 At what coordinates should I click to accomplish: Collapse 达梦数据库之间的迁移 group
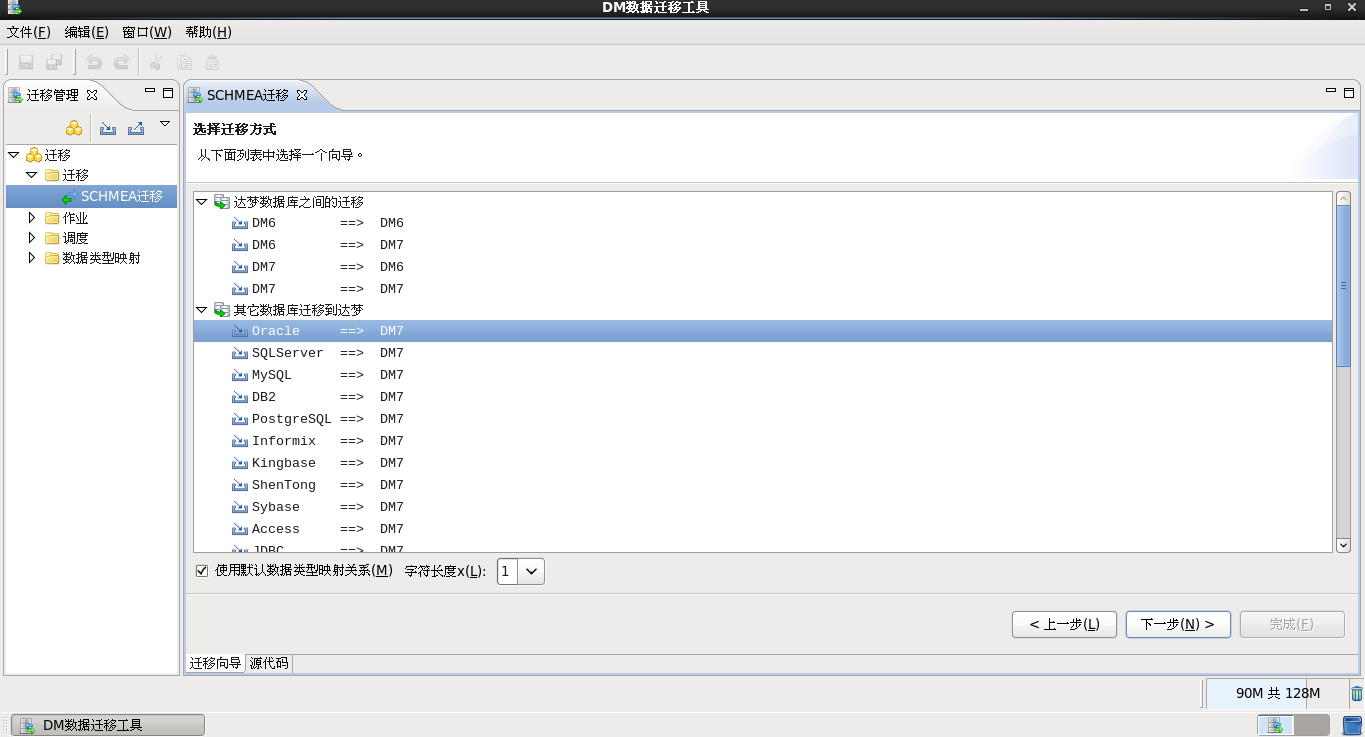(202, 201)
